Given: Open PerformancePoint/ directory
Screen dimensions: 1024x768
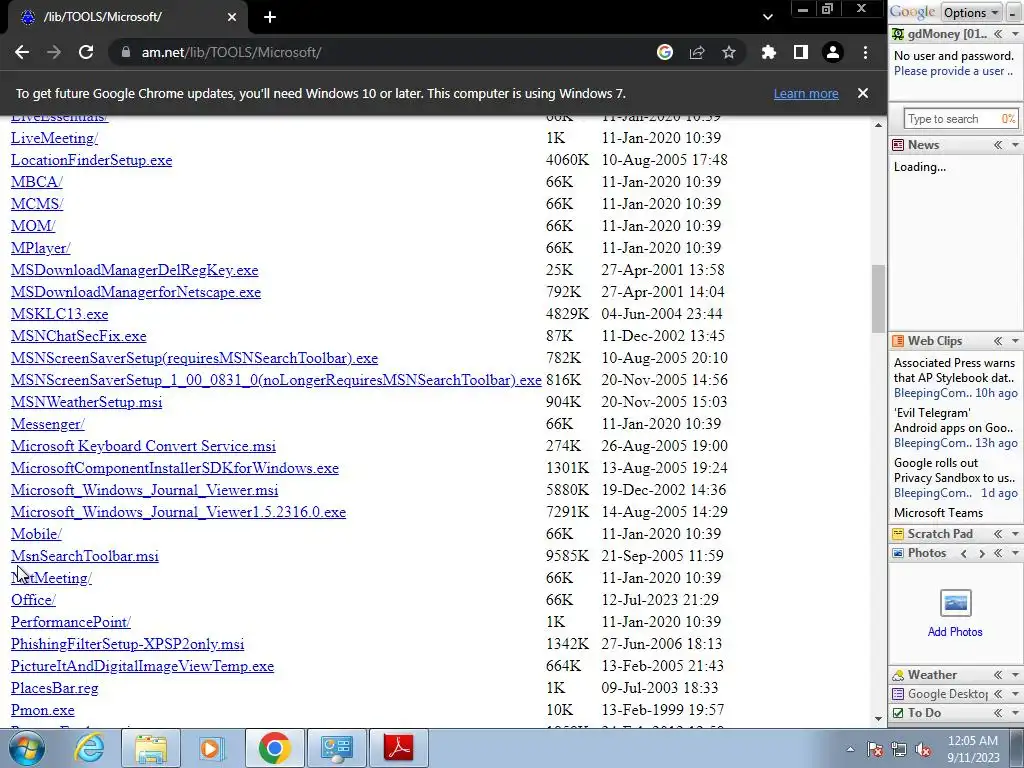Looking at the screenshot, I should click(x=71, y=622).
